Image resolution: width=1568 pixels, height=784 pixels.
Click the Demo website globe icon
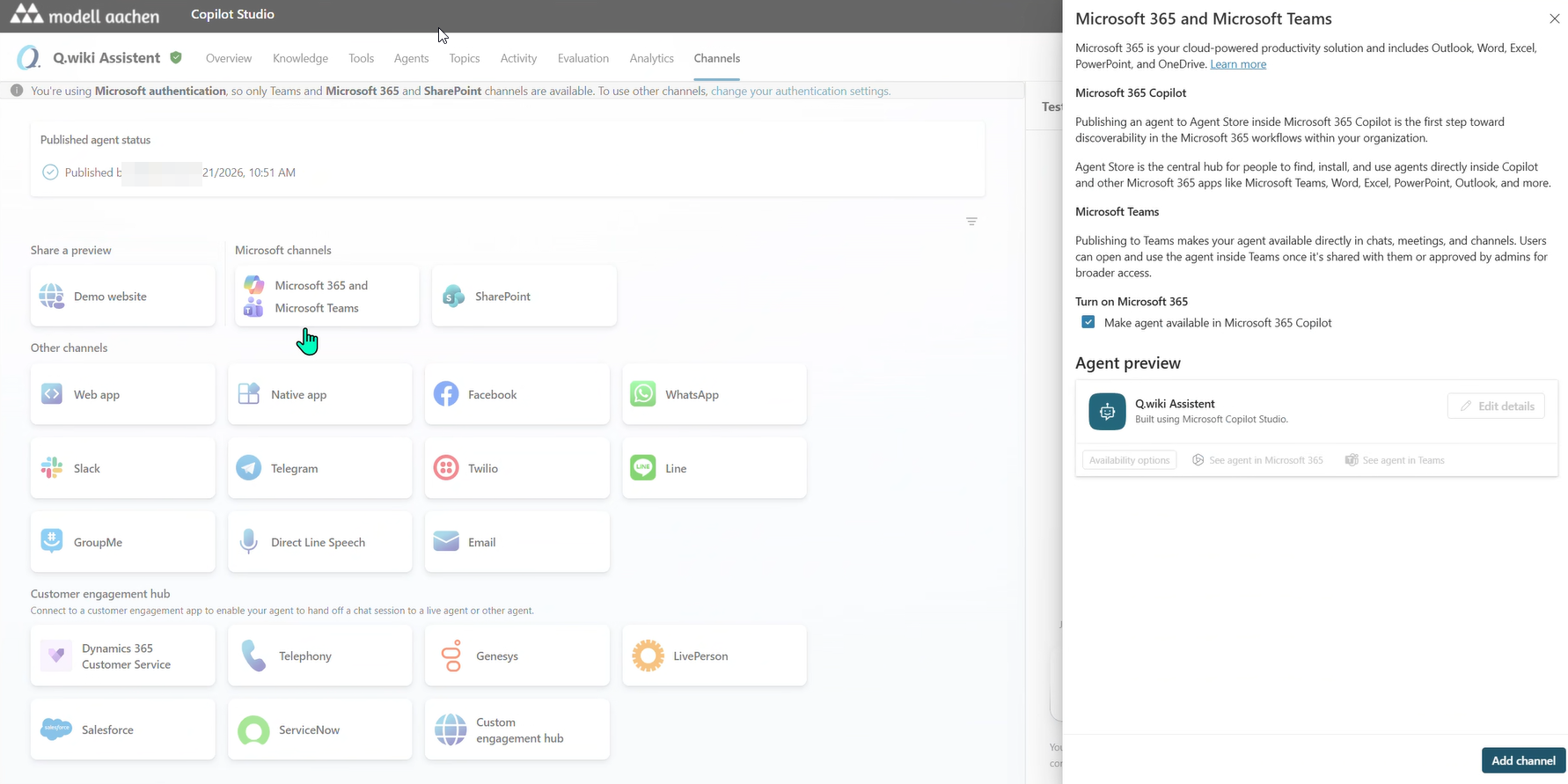pyautogui.click(x=52, y=297)
